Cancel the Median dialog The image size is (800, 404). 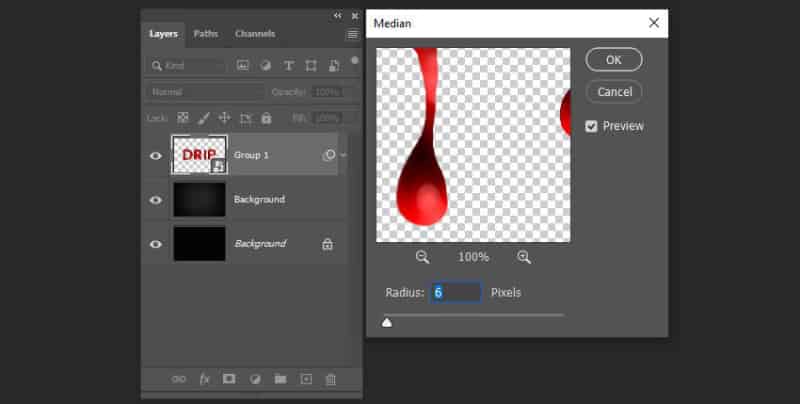point(614,92)
